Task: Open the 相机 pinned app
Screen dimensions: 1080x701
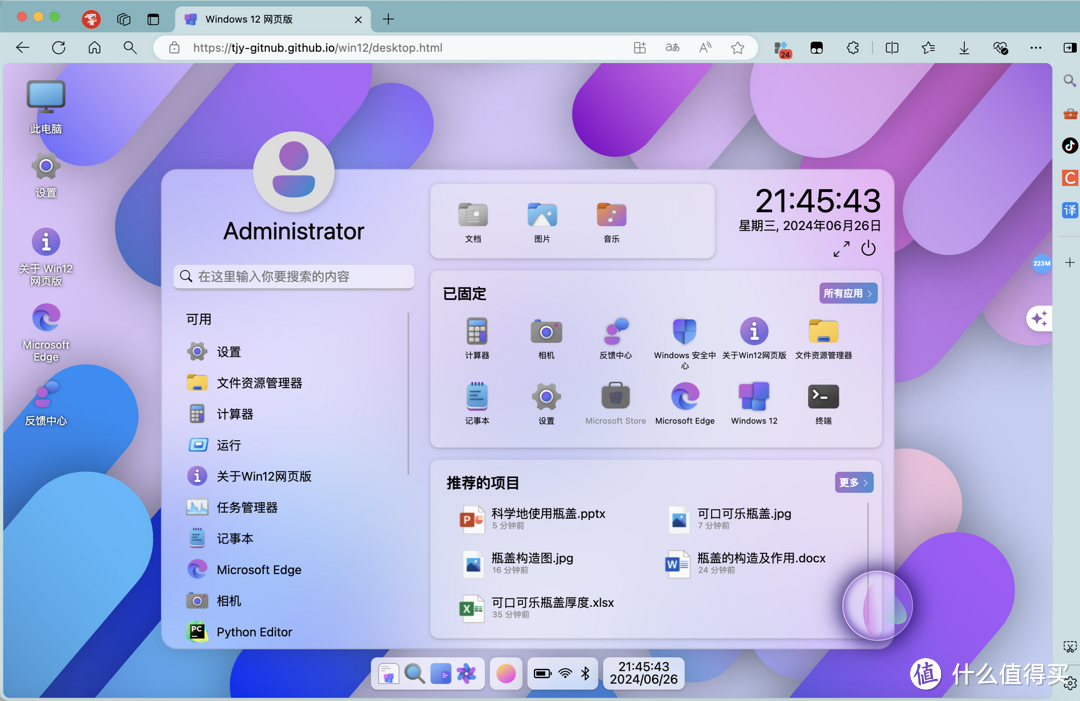Action: (546, 338)
